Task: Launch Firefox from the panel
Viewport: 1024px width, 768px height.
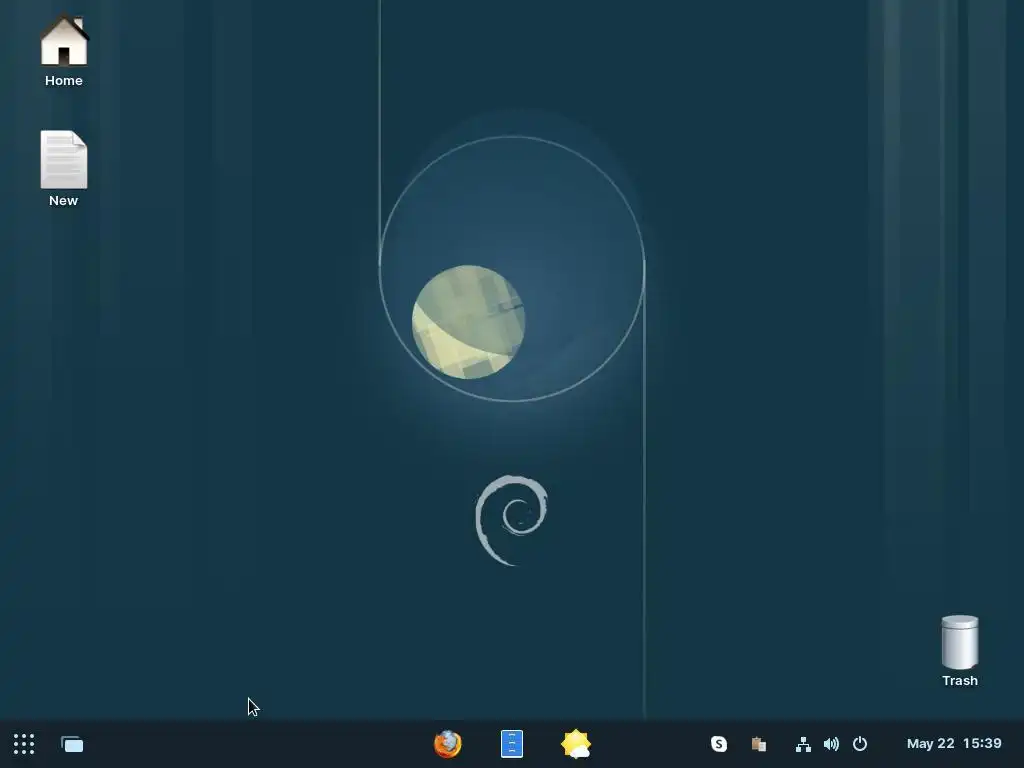Action: click(447, 744)
